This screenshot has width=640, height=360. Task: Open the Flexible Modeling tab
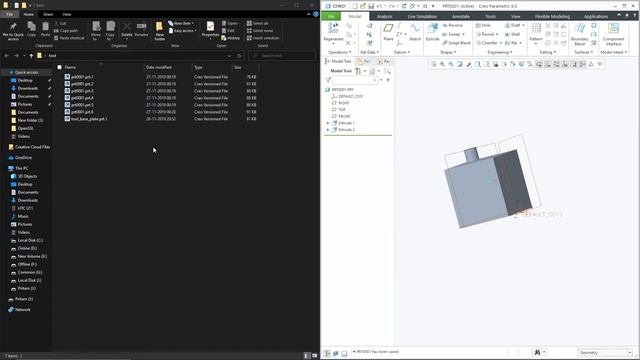552,16
